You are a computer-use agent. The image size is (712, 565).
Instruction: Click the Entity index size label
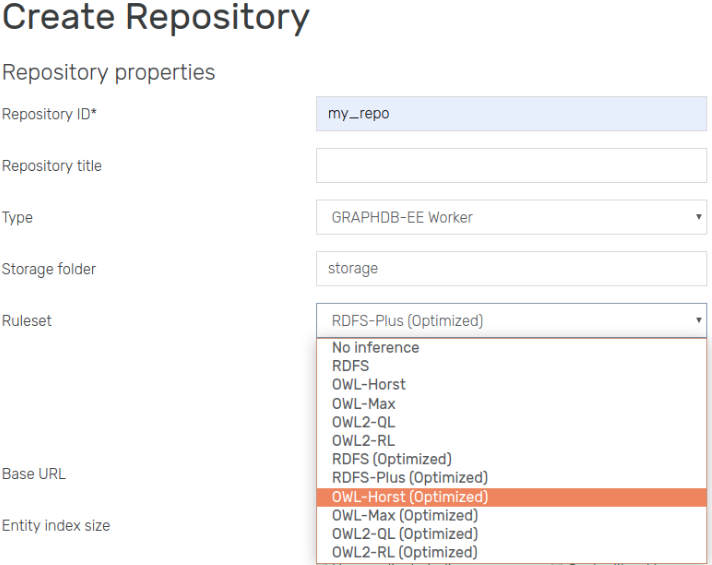(56, 525)
